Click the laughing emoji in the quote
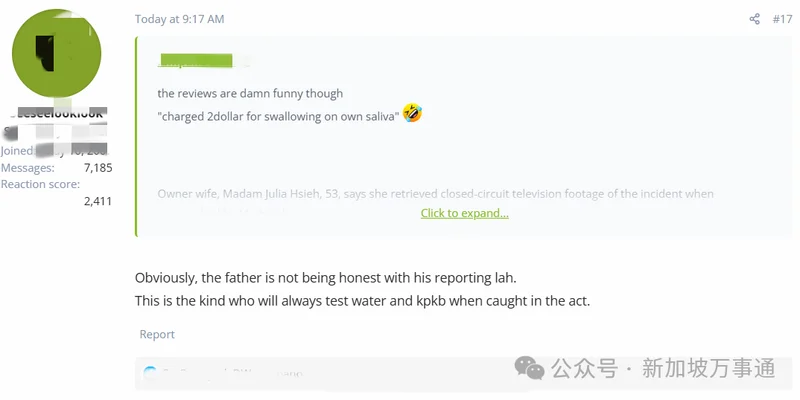This screenshot has width=800, height=400. click(x=412, y=114)
